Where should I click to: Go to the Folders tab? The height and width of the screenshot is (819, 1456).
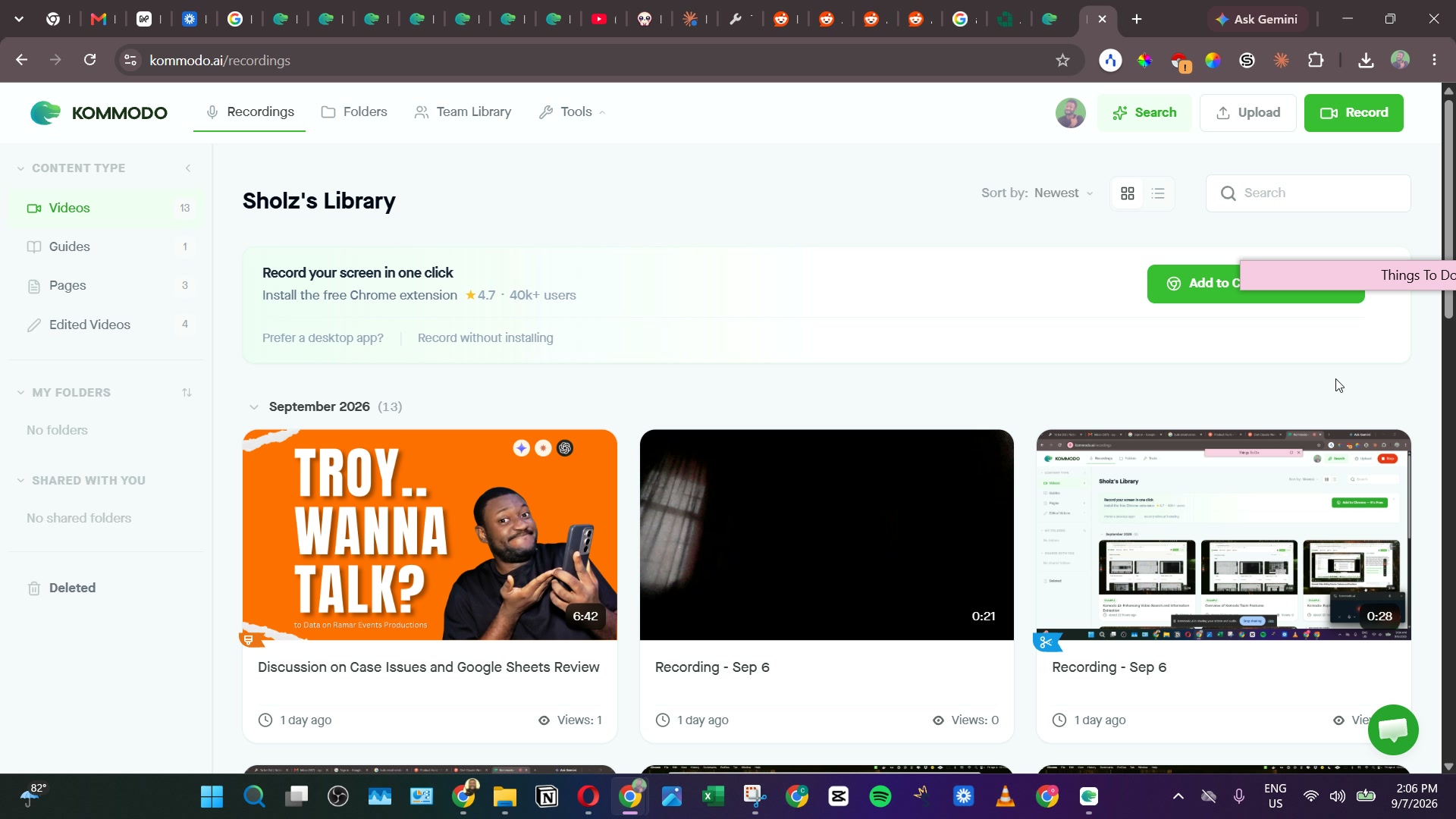coord(354,112)
